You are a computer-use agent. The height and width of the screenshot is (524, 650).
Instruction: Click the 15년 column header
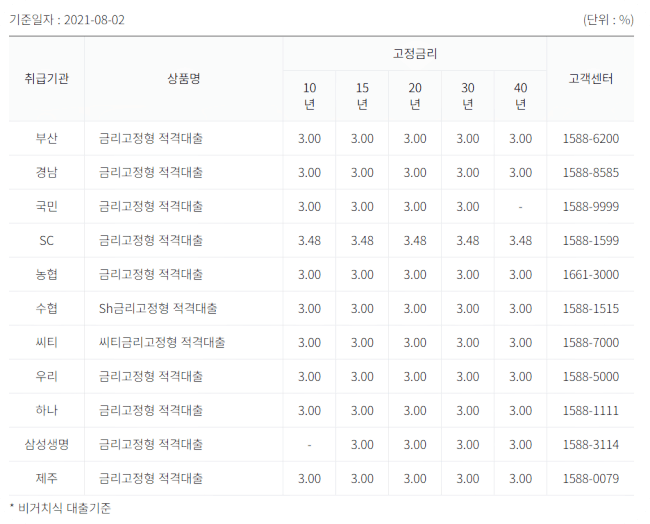(x=362, y=96)
